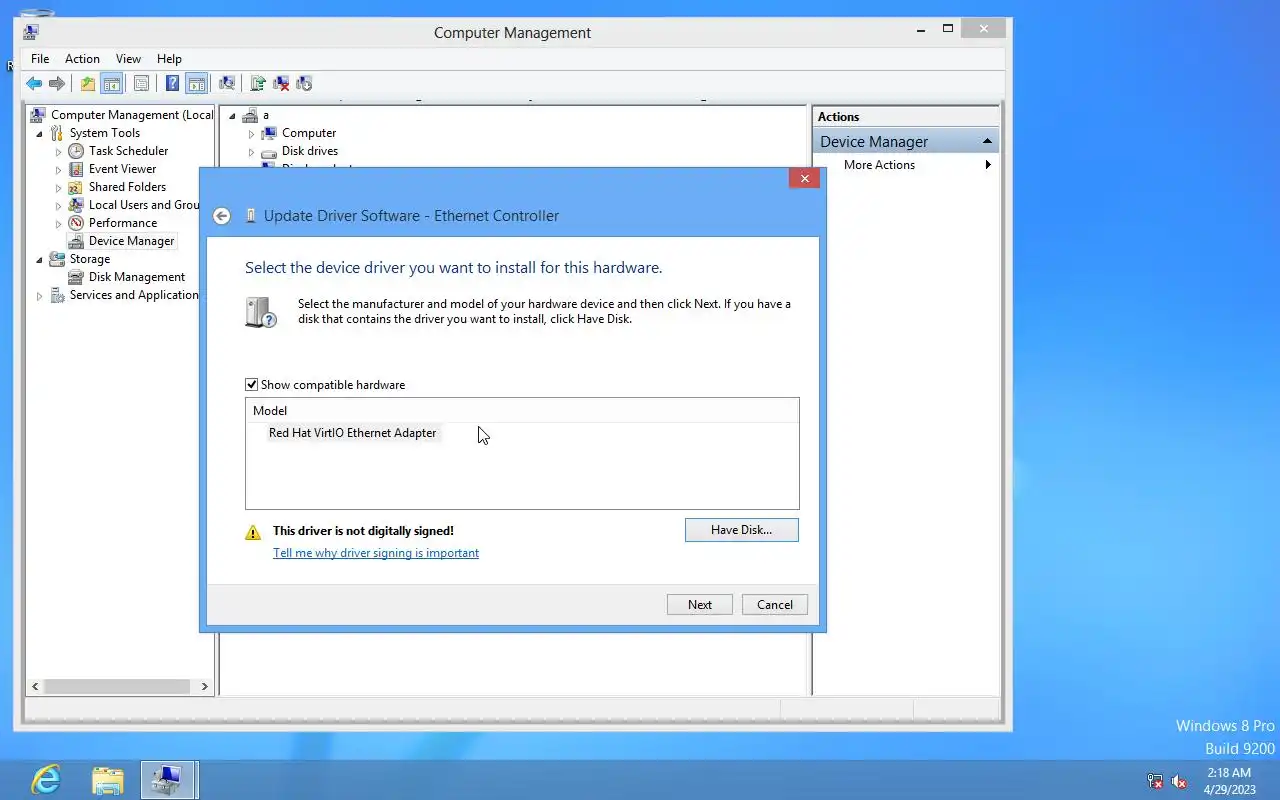The width and height of the screenshot is (1280, 800).
Task: Expand Services and Applications node arrow
Action: tap(40, 295)
